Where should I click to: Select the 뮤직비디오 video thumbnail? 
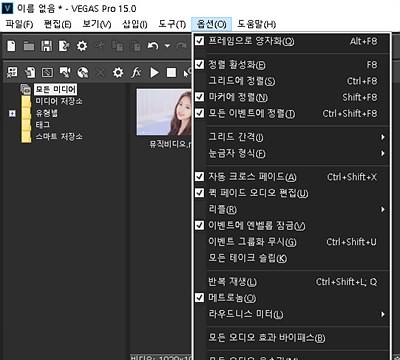click(164, 112)
